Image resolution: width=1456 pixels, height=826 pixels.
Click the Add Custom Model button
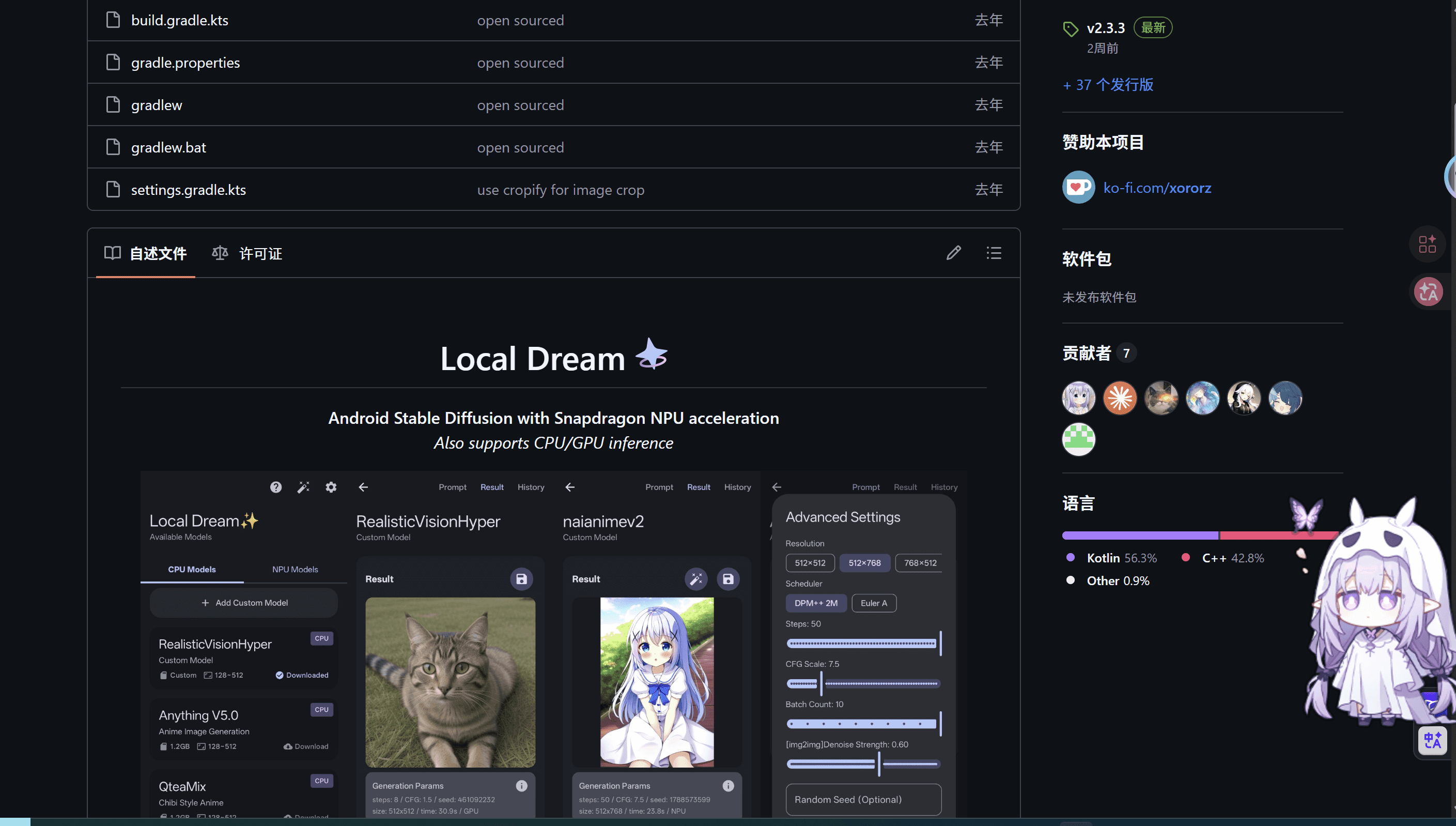tap(244, 603)
